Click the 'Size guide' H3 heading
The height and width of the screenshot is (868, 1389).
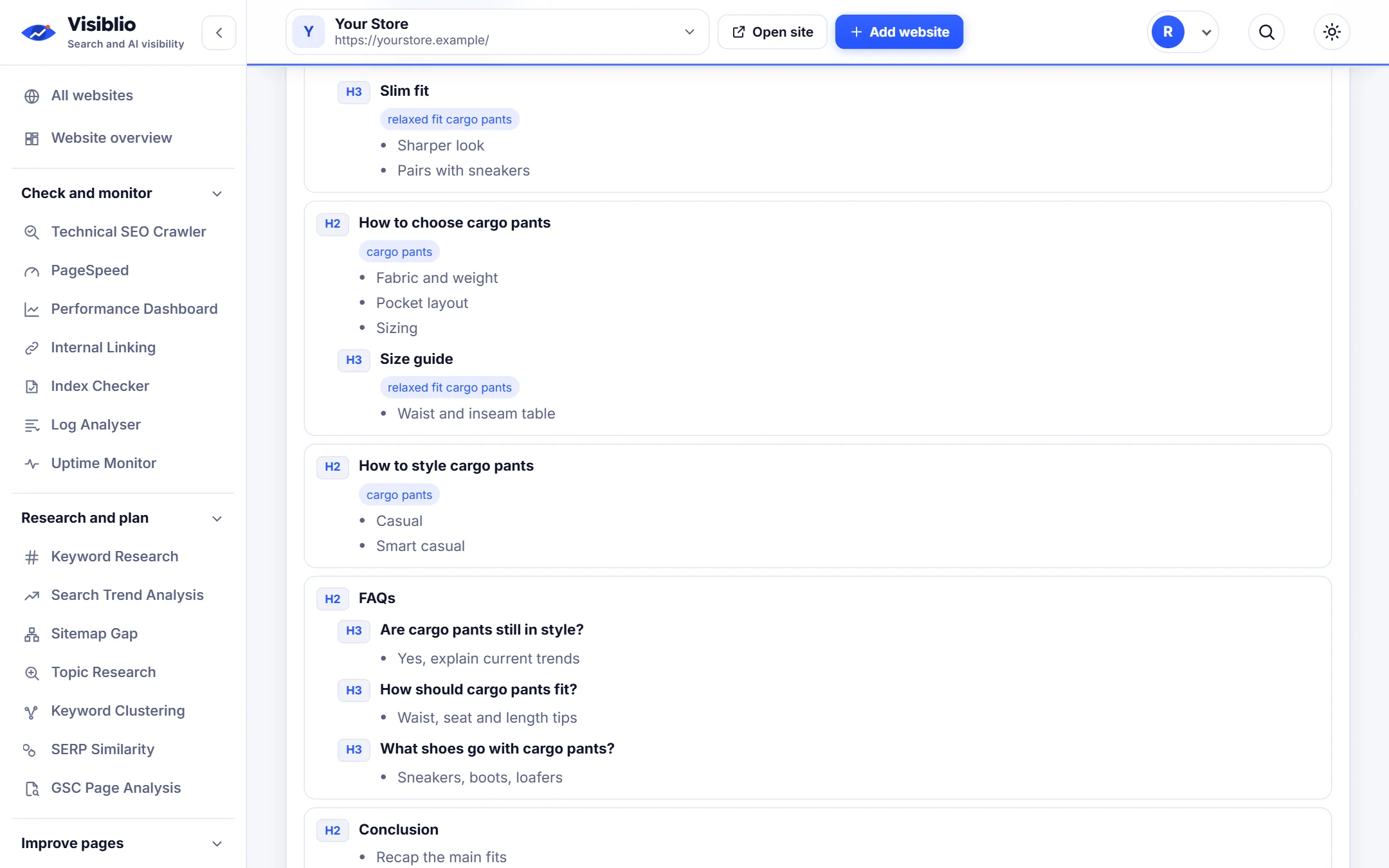[x=416, y=359]
